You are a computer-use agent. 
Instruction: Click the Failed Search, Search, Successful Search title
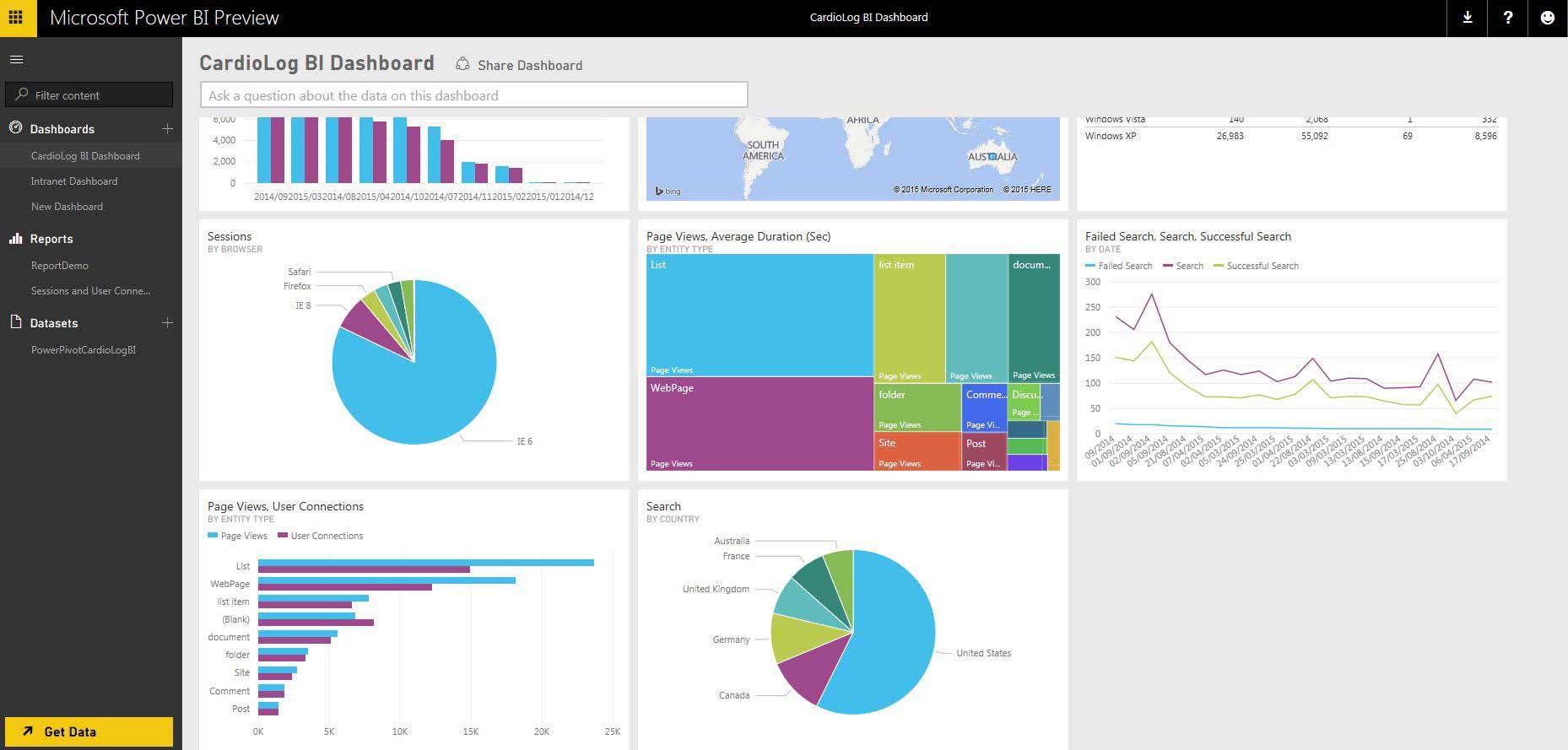tap(1188, 236)
